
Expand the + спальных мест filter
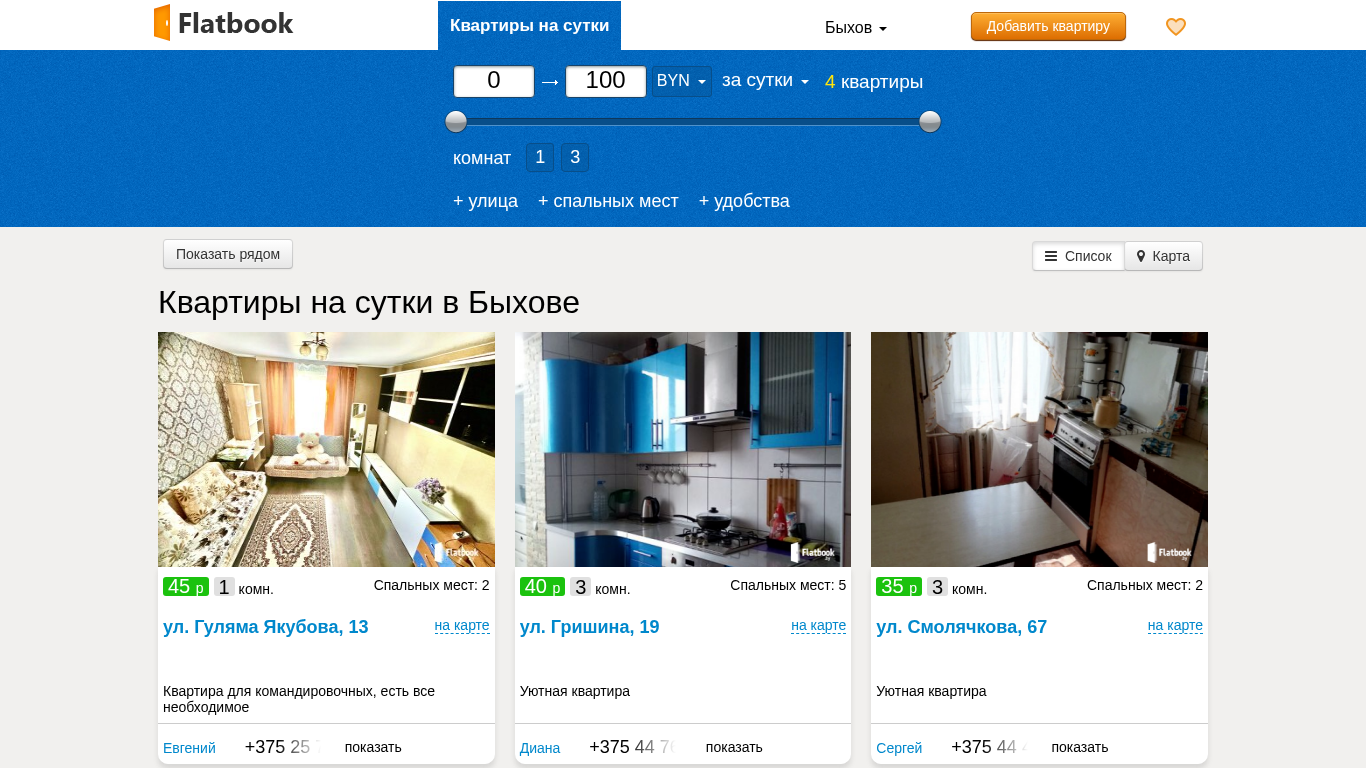[x=608, y=201]
